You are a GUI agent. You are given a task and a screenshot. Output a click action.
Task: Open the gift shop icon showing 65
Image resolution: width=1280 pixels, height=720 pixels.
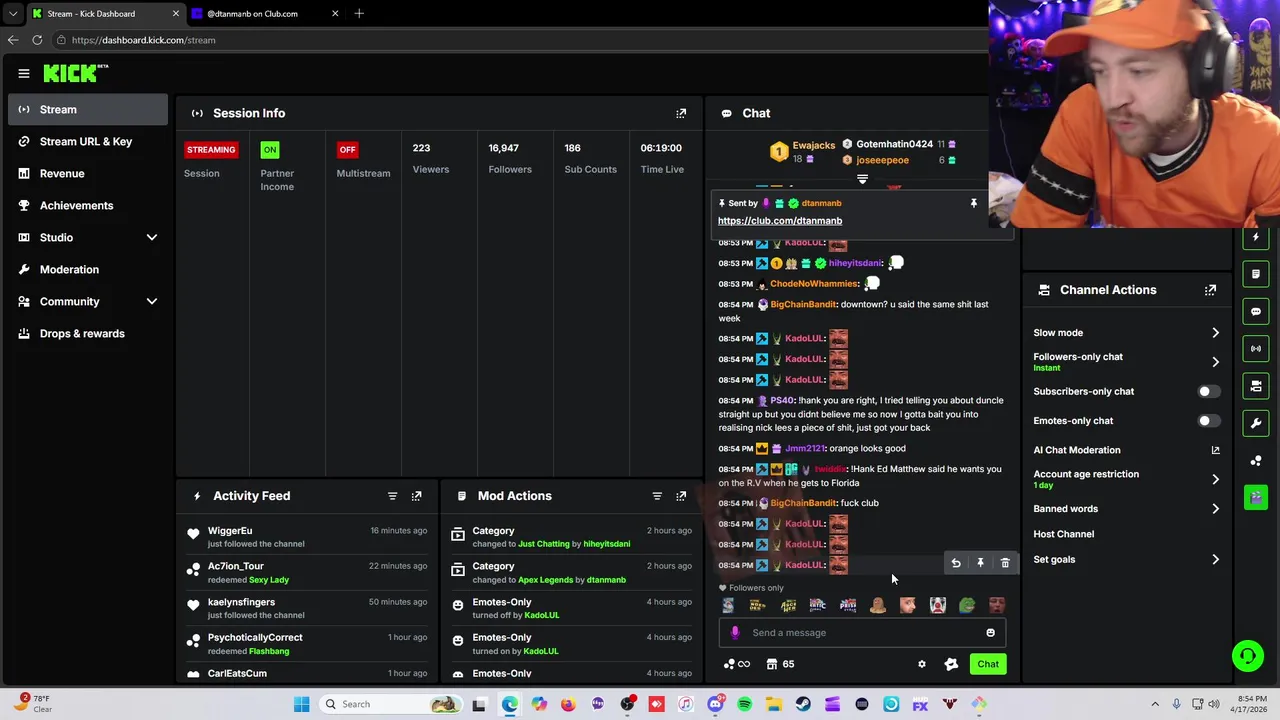click(x=780, y=664)
